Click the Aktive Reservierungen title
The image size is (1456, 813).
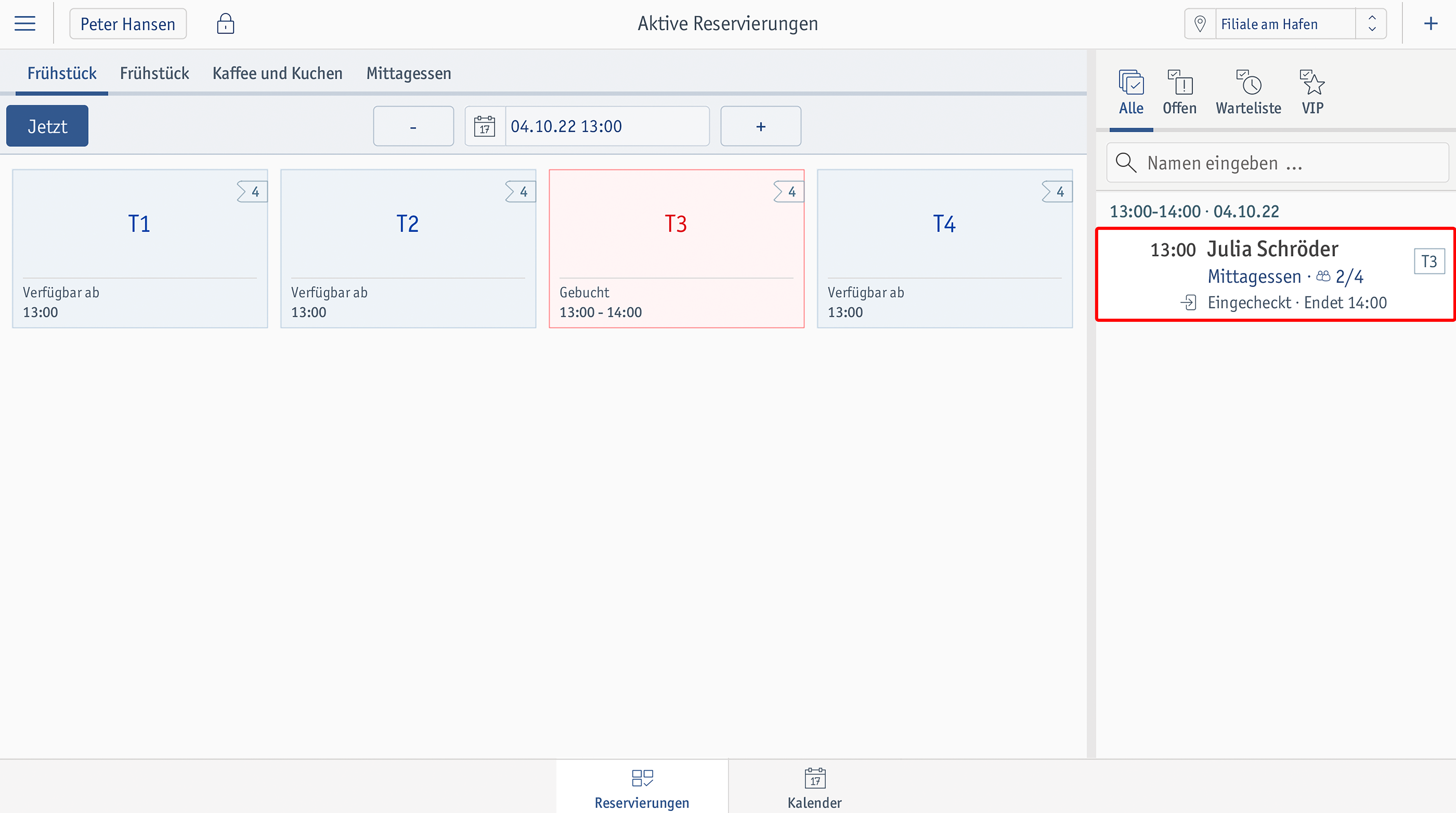coord(728,24)
